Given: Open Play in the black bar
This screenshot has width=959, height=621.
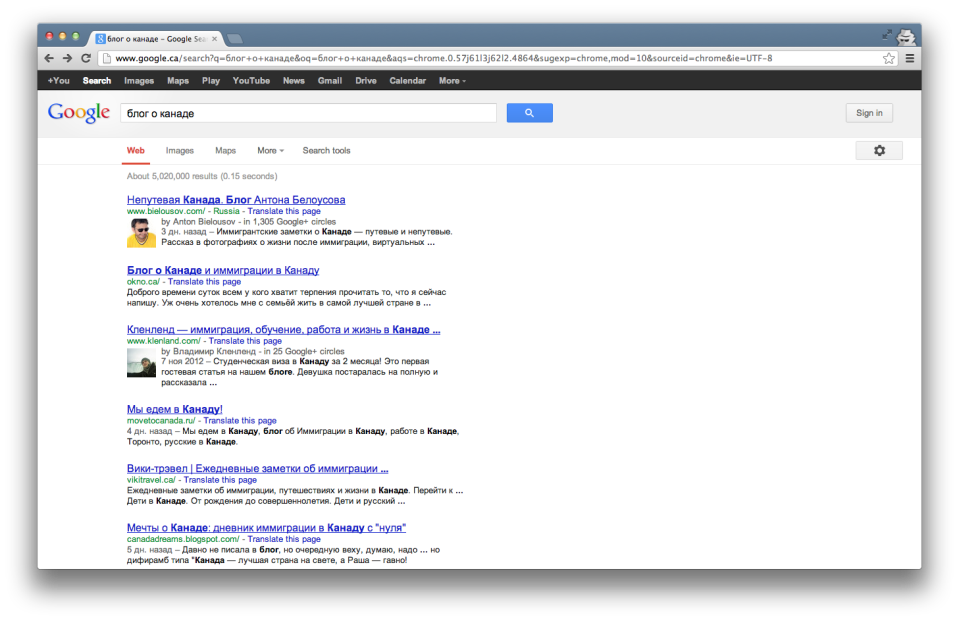Looking at the screenshot, I should pos(211,81).
